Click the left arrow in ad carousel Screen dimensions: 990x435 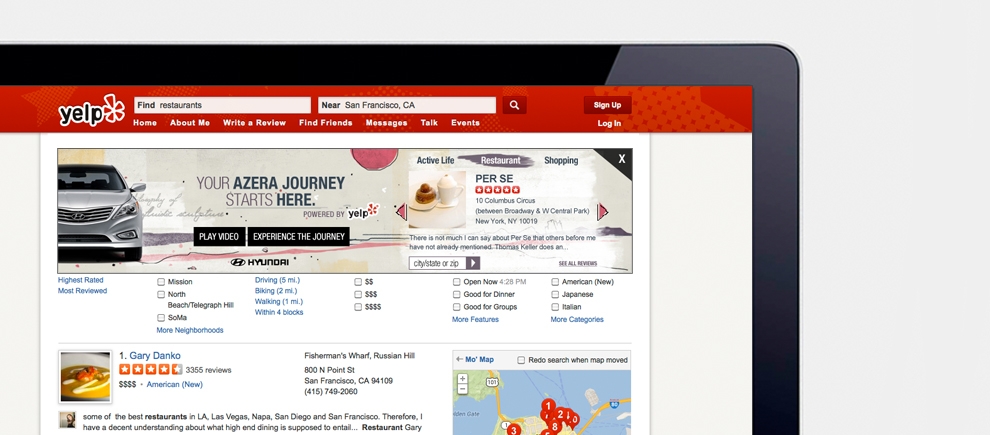[401, 212]
